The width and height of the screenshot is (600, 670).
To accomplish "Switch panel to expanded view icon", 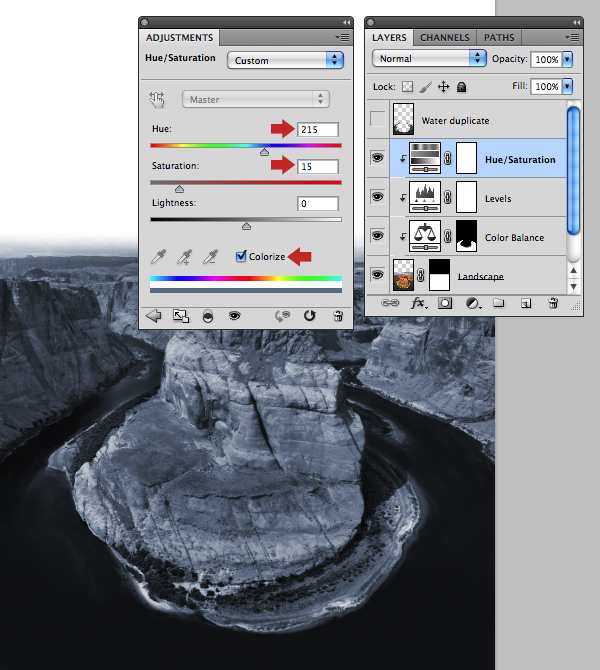I will click(x=181, y=316).
